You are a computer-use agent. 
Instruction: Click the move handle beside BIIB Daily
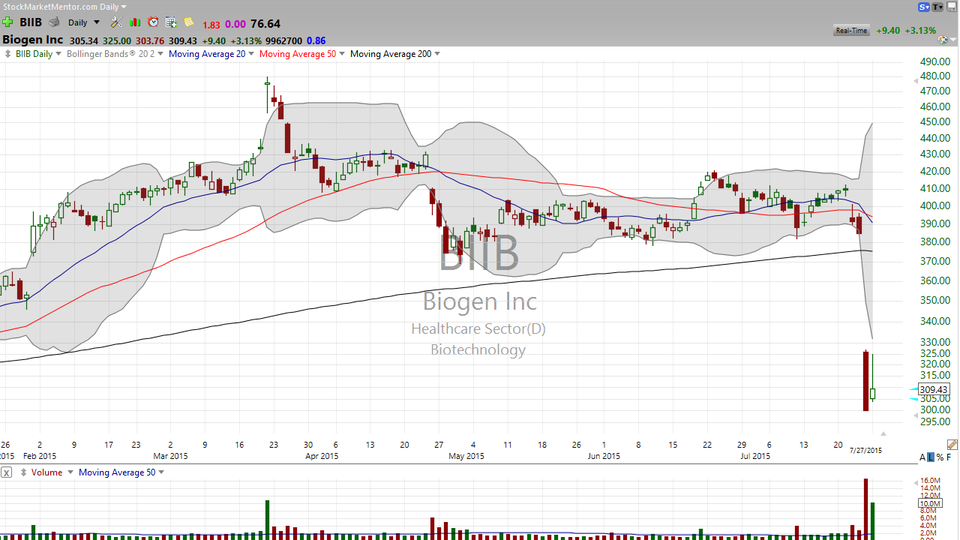[7, 54]
